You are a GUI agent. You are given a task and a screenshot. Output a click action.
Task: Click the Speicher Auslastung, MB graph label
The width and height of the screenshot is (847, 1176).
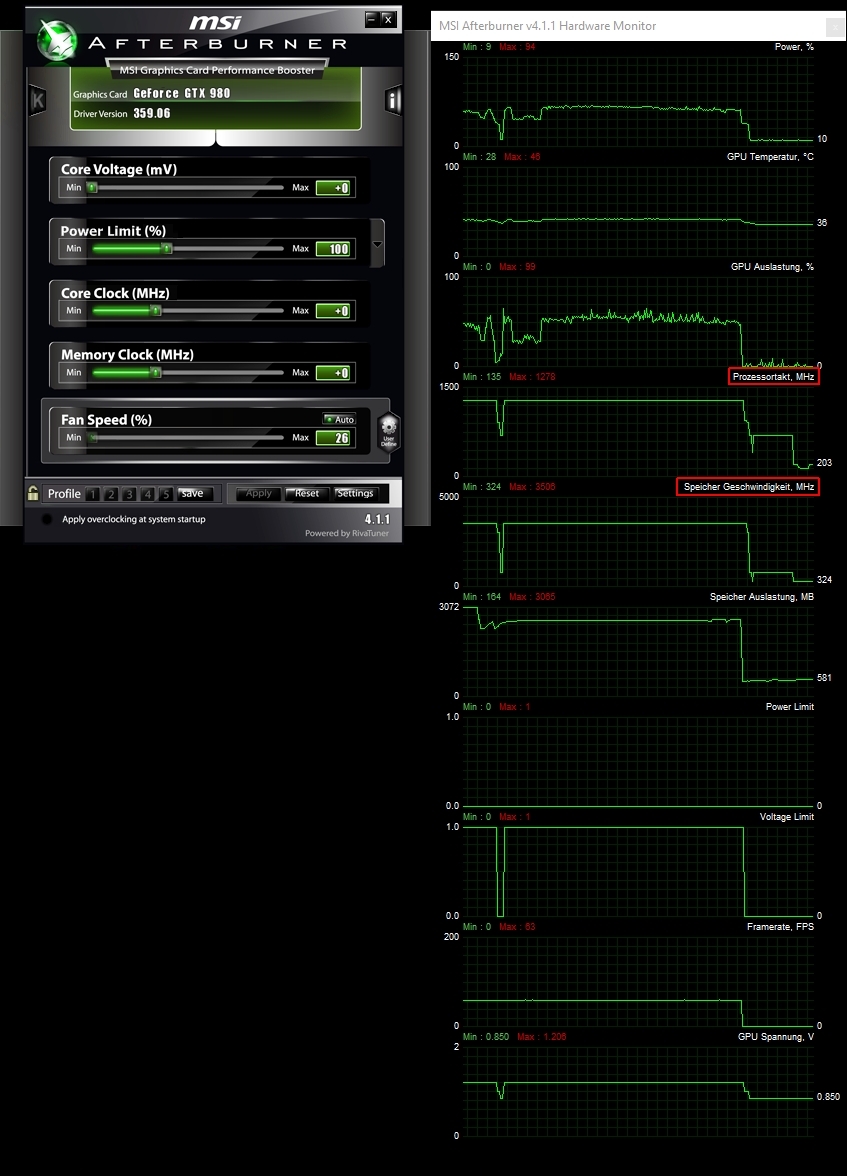761,597
